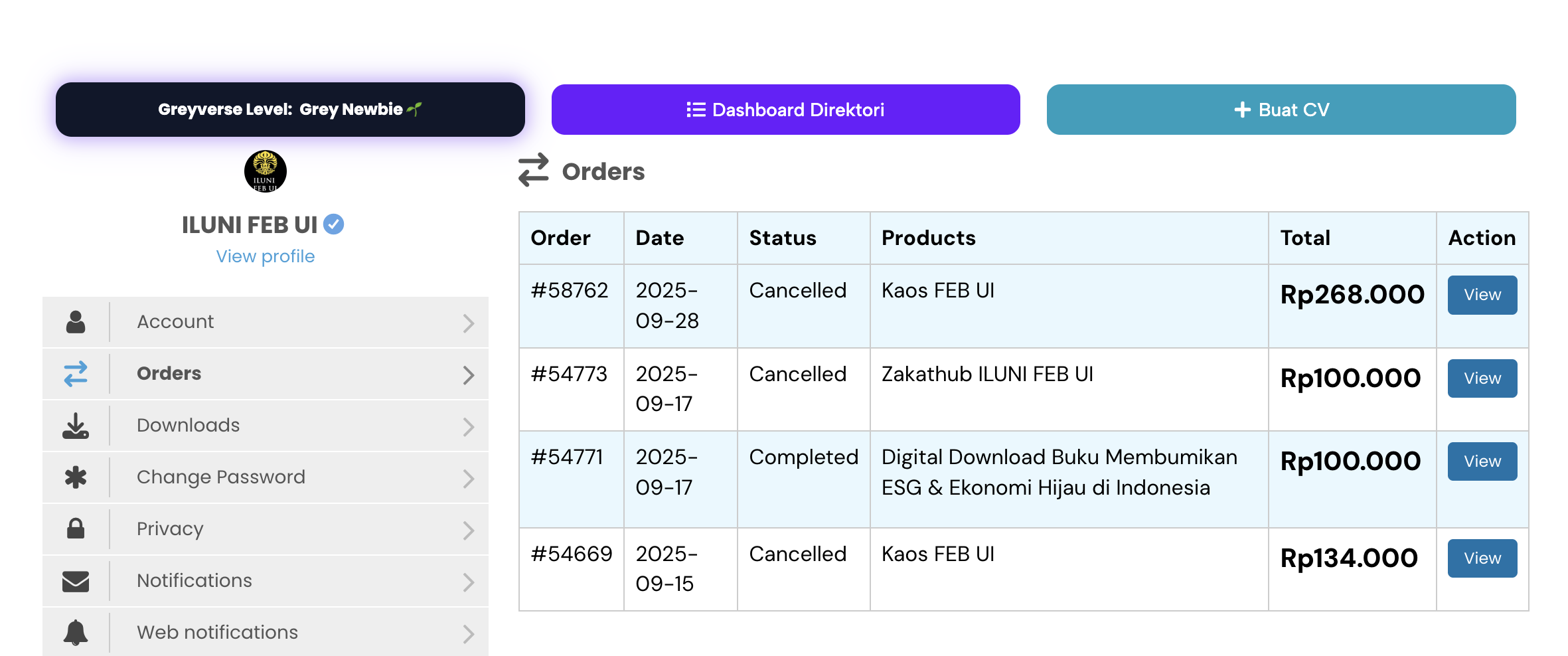The height and width of the screenshot is (656, 1568).
Task: Click the Privacy padlock icon
Action: (76, 529)
